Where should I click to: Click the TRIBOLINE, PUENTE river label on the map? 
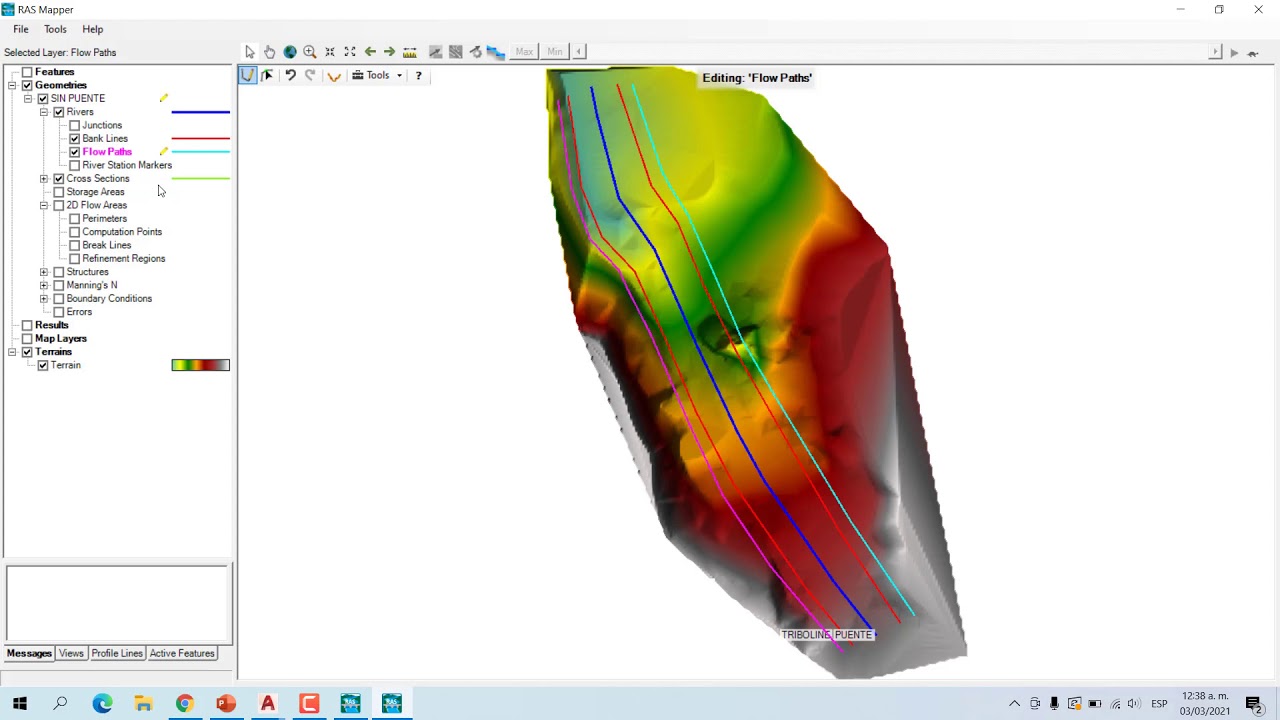pos(827,635)
